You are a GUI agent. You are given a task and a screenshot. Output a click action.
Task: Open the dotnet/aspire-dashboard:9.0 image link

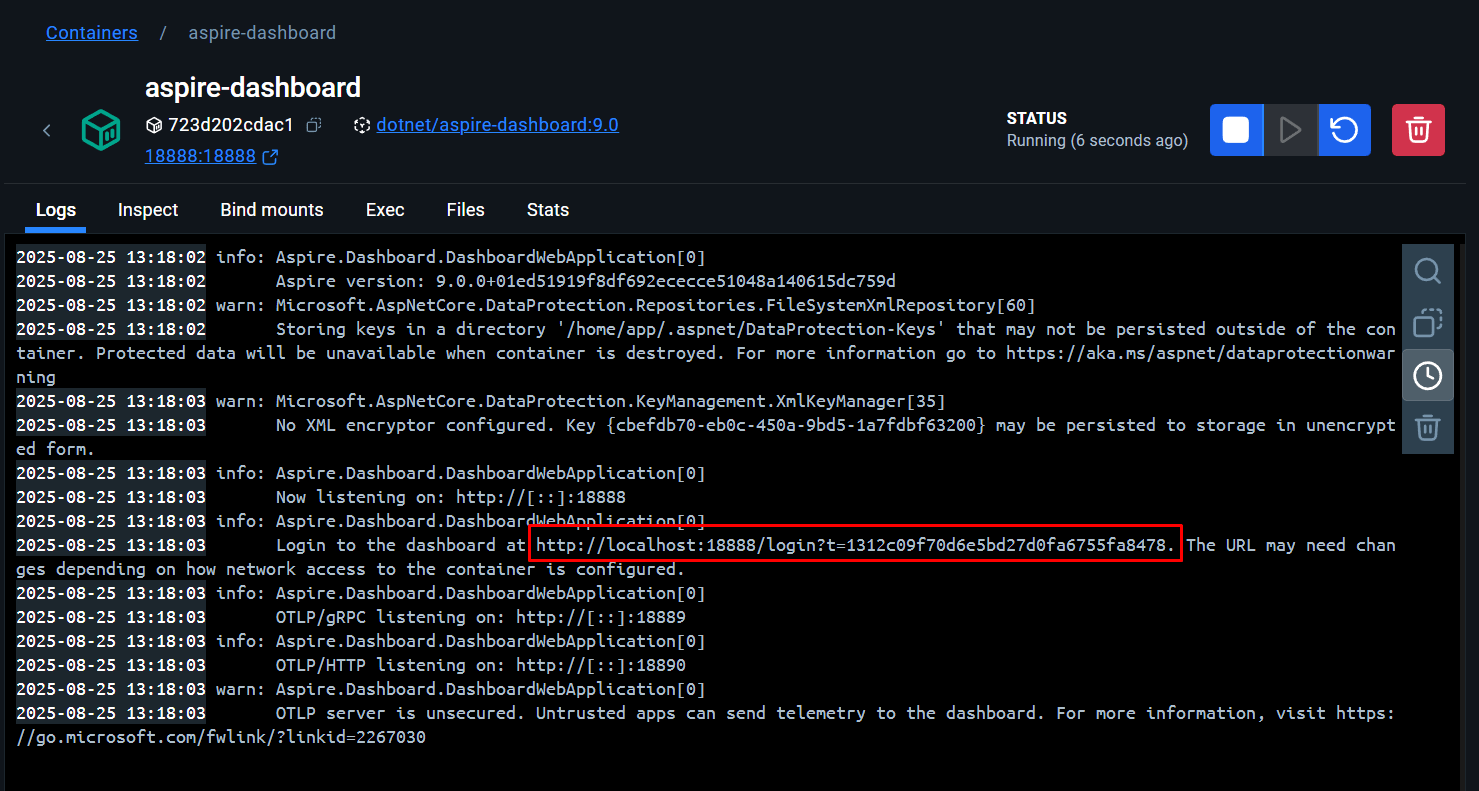coord(497,124)
